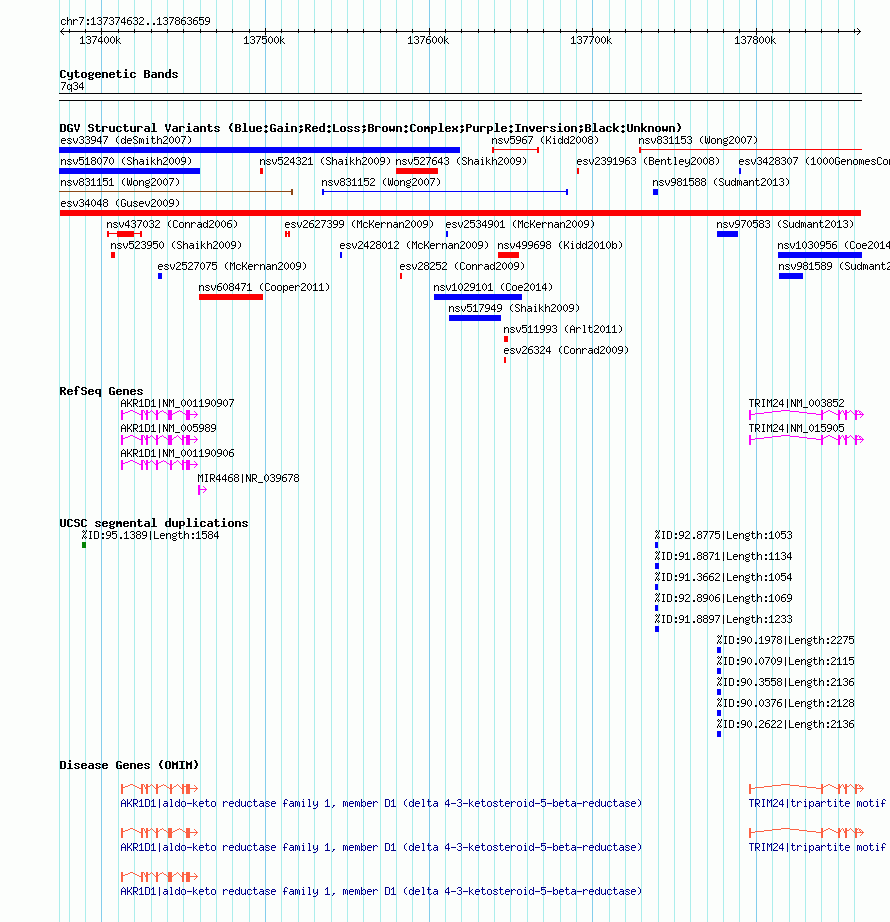Screen dimensions: 890x922
Task: Click the blue line under nsv831152 (Wong2007)
Action: [x=445, y=192]
